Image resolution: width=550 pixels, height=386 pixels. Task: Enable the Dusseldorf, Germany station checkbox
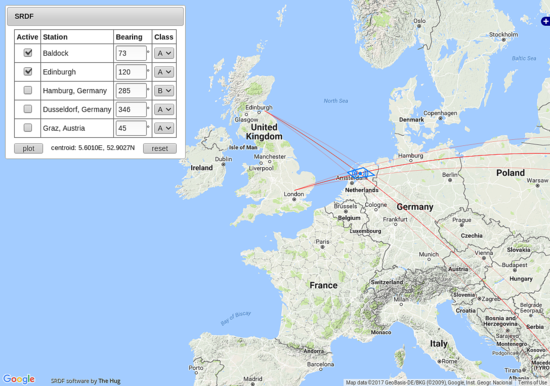tap(28, 109)
